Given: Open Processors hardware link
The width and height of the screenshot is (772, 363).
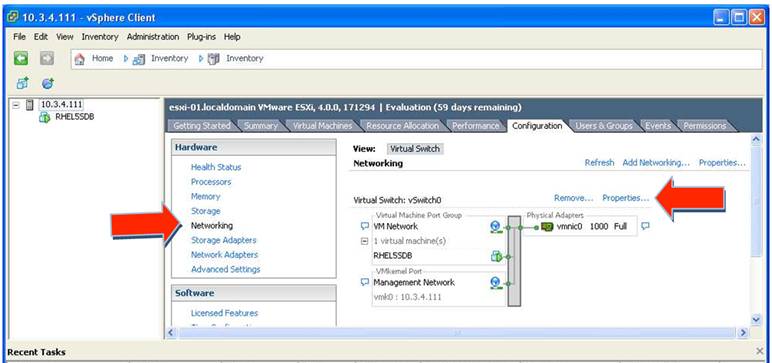Looking at the screenshot, I should [x=211, y=182].
